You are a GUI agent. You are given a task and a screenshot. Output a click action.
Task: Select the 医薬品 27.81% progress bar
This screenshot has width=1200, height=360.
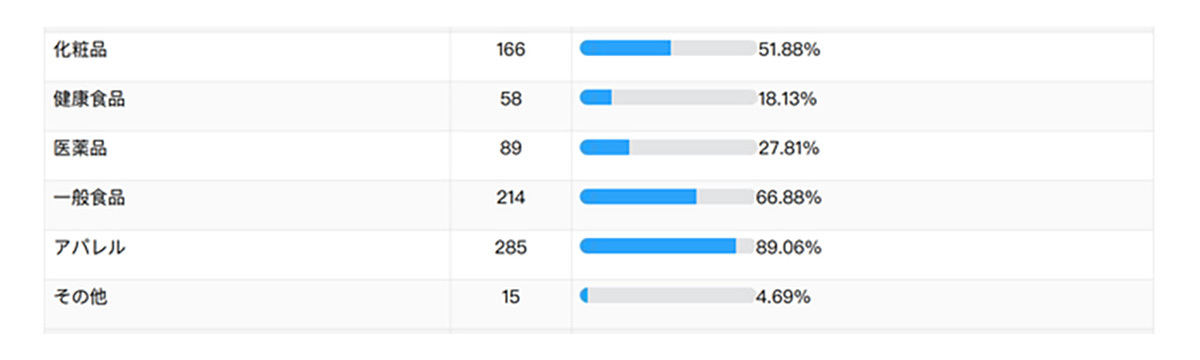click(667, 147)
